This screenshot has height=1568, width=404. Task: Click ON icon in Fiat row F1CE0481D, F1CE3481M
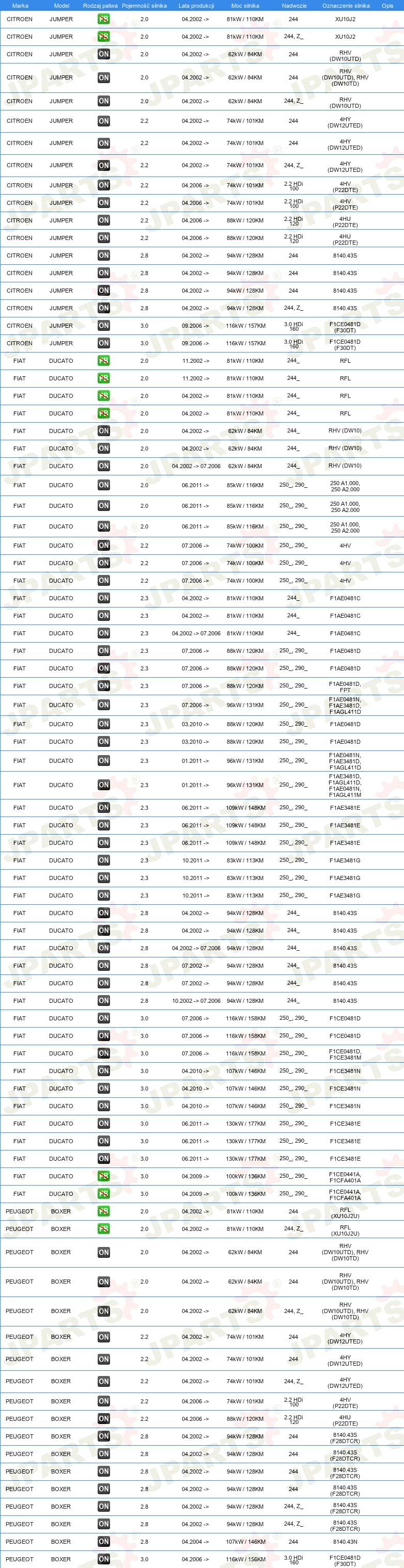(104, 1053)
